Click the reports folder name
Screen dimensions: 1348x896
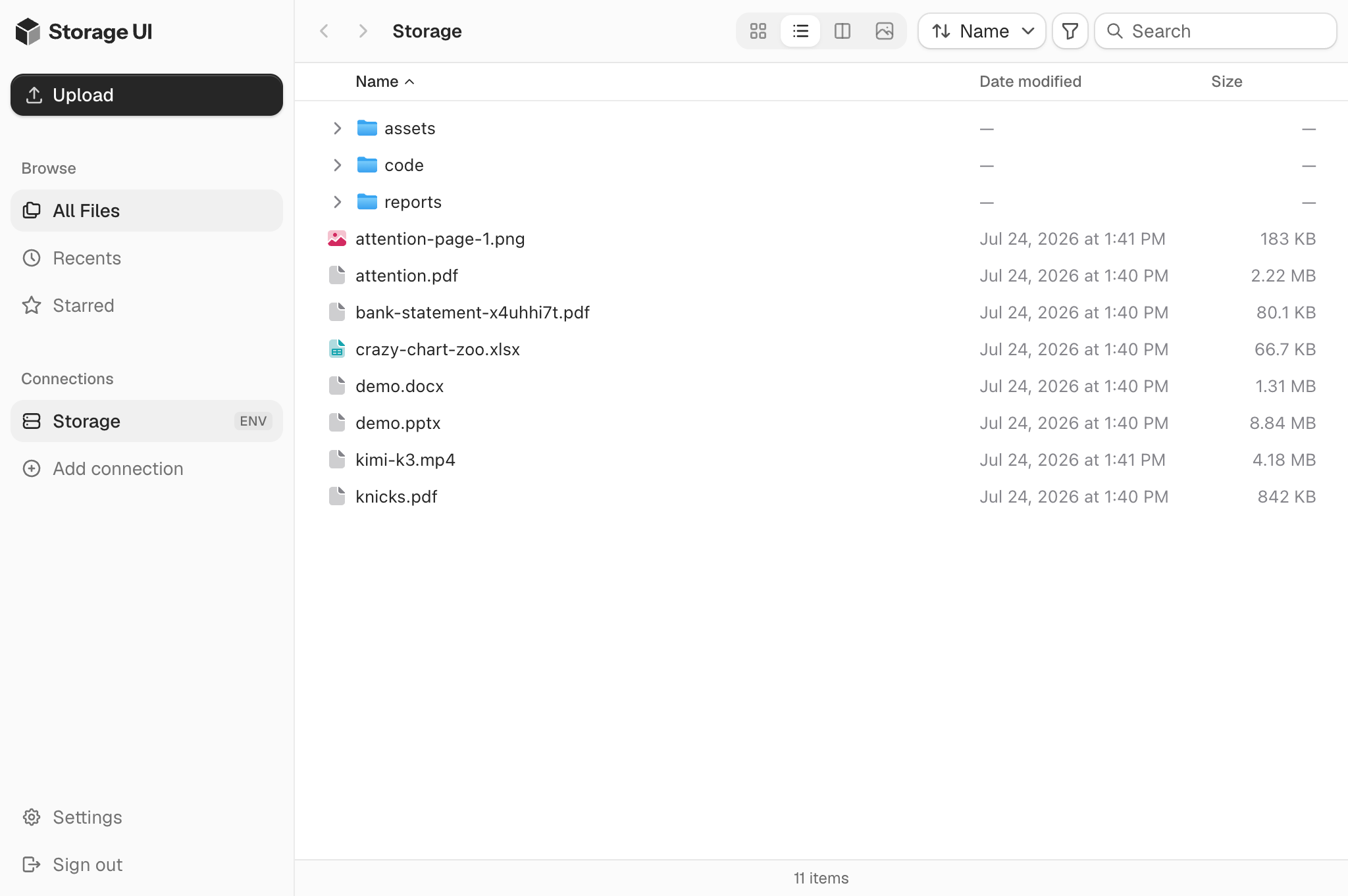pyautogui.click(x=413, y=202)
